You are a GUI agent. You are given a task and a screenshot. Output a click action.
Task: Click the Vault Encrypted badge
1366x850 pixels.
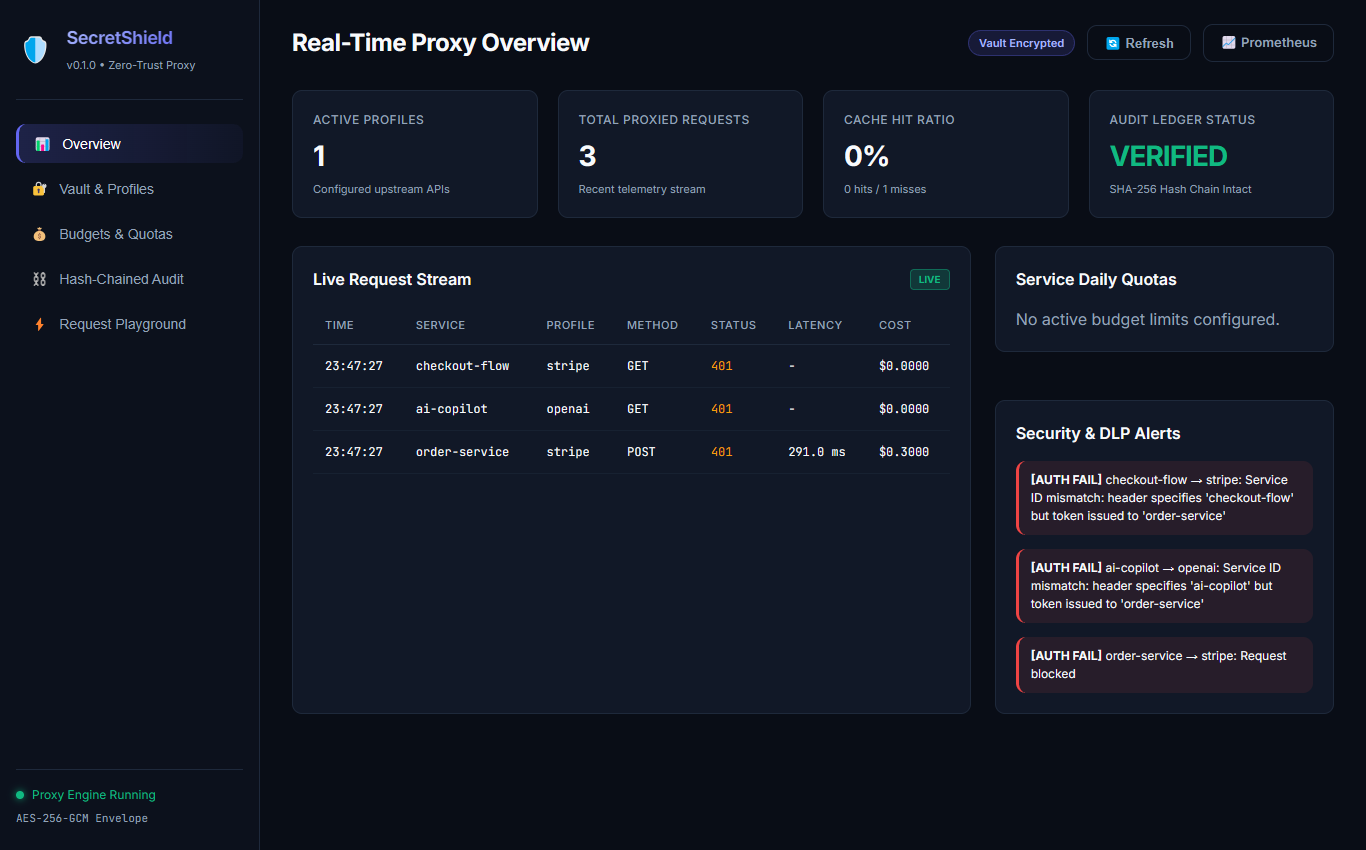click(1021, 43)
